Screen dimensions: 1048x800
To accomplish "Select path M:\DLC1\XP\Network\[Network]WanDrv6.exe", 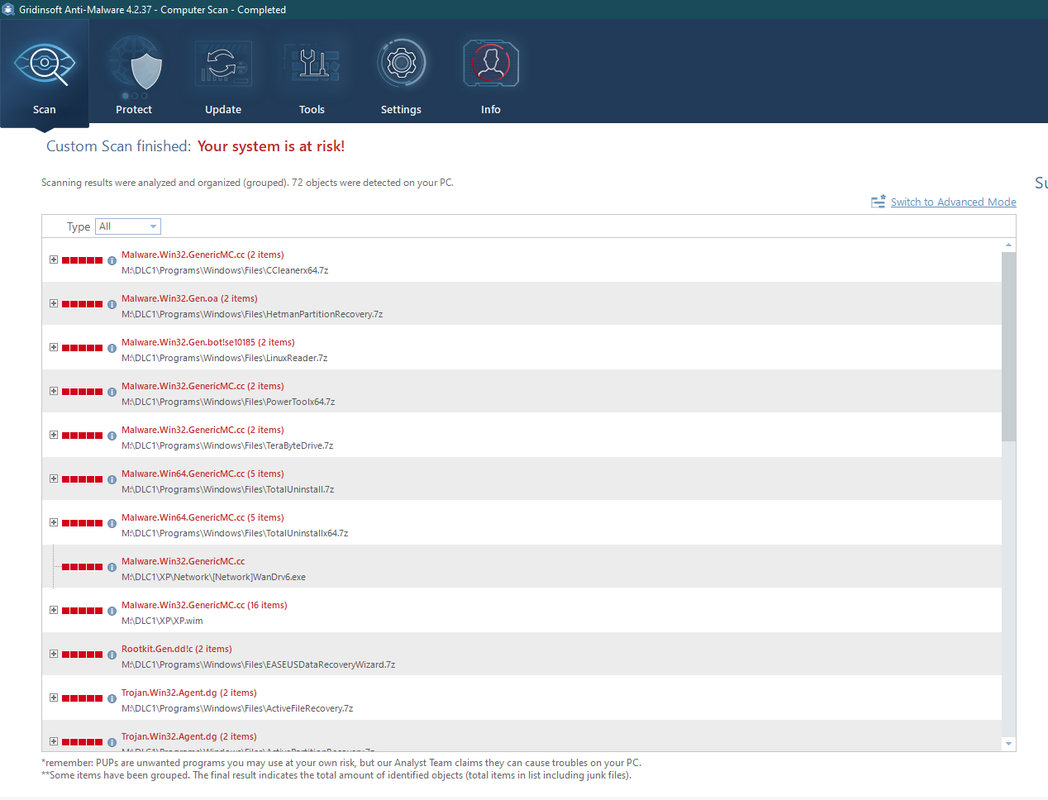I will [x=213, y=577].
